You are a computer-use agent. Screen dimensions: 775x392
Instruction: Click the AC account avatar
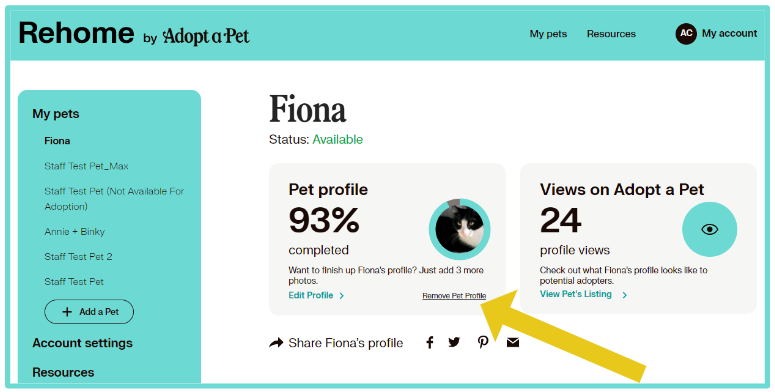[686, 34]
